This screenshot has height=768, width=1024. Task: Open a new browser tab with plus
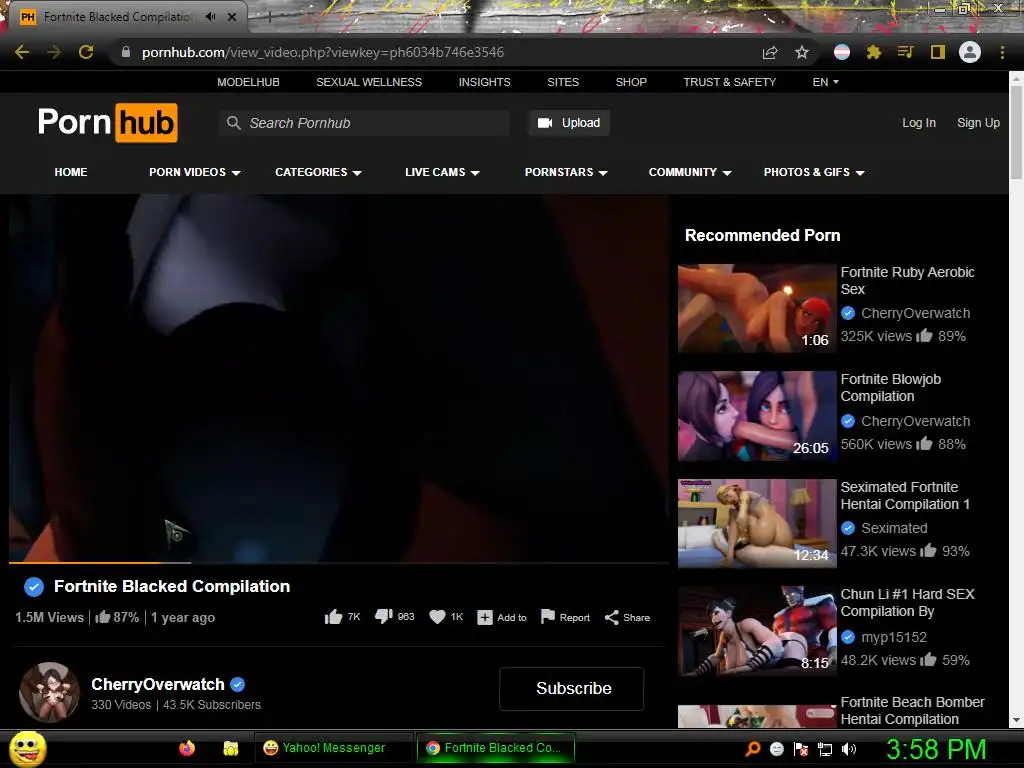coord(269,17)
